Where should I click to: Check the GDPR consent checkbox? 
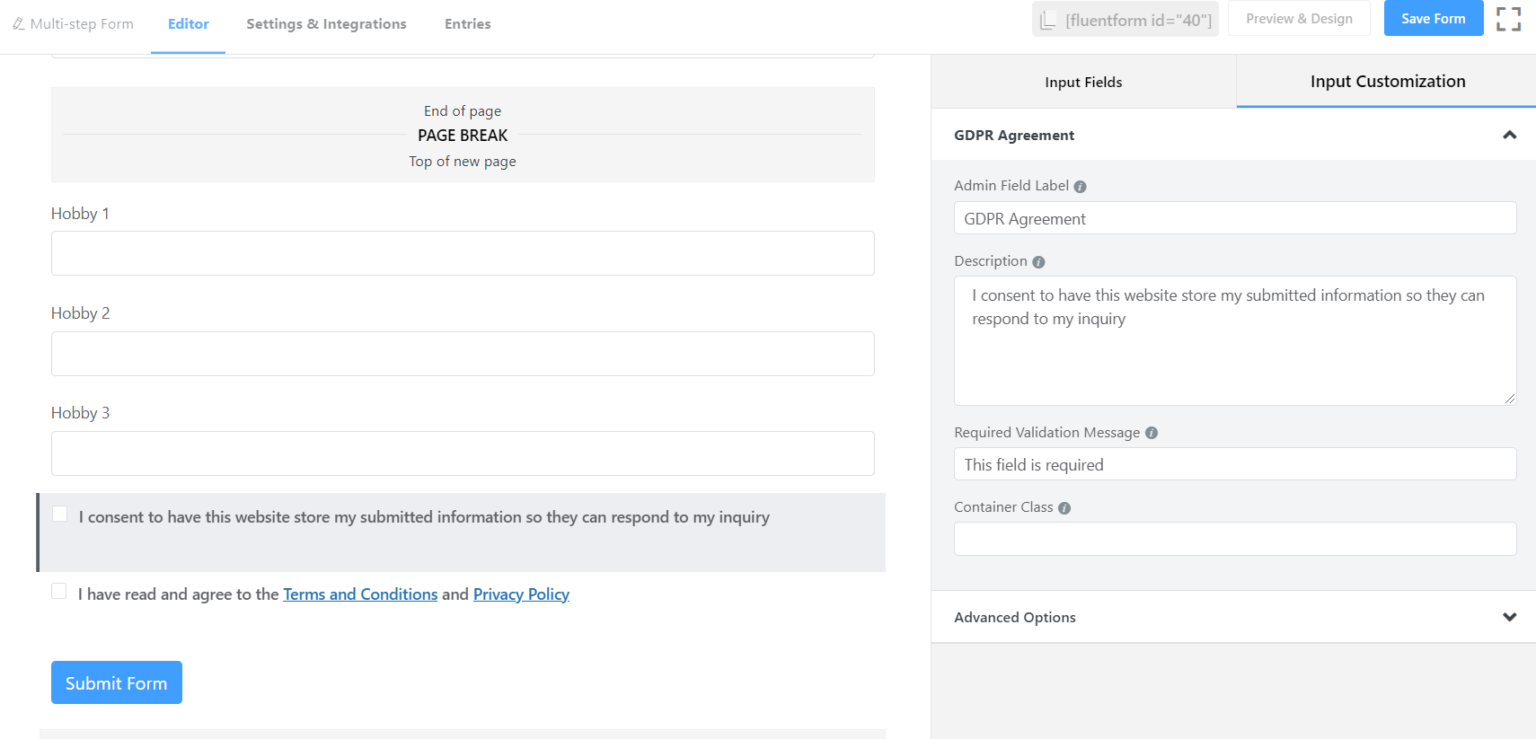(x=59, y=513)
